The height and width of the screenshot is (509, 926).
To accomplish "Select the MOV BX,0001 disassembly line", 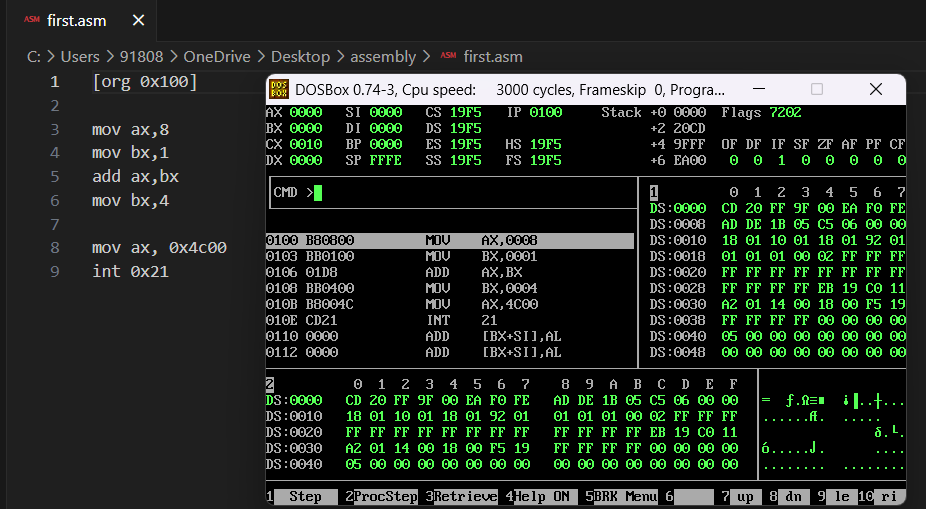I will click(x=450, y=256).
